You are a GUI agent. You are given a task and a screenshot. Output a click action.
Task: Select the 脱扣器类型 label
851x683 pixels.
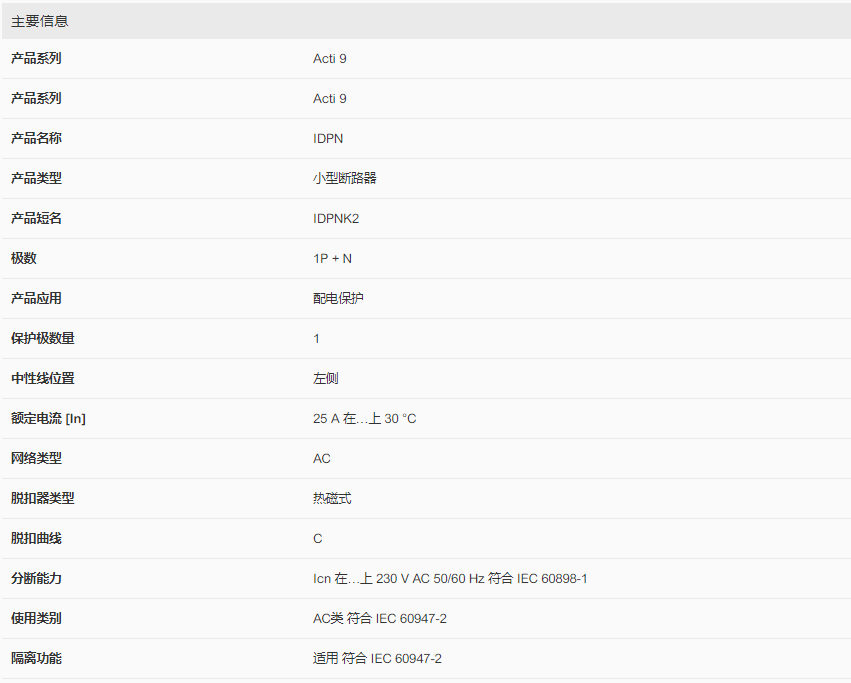point(43,498)
